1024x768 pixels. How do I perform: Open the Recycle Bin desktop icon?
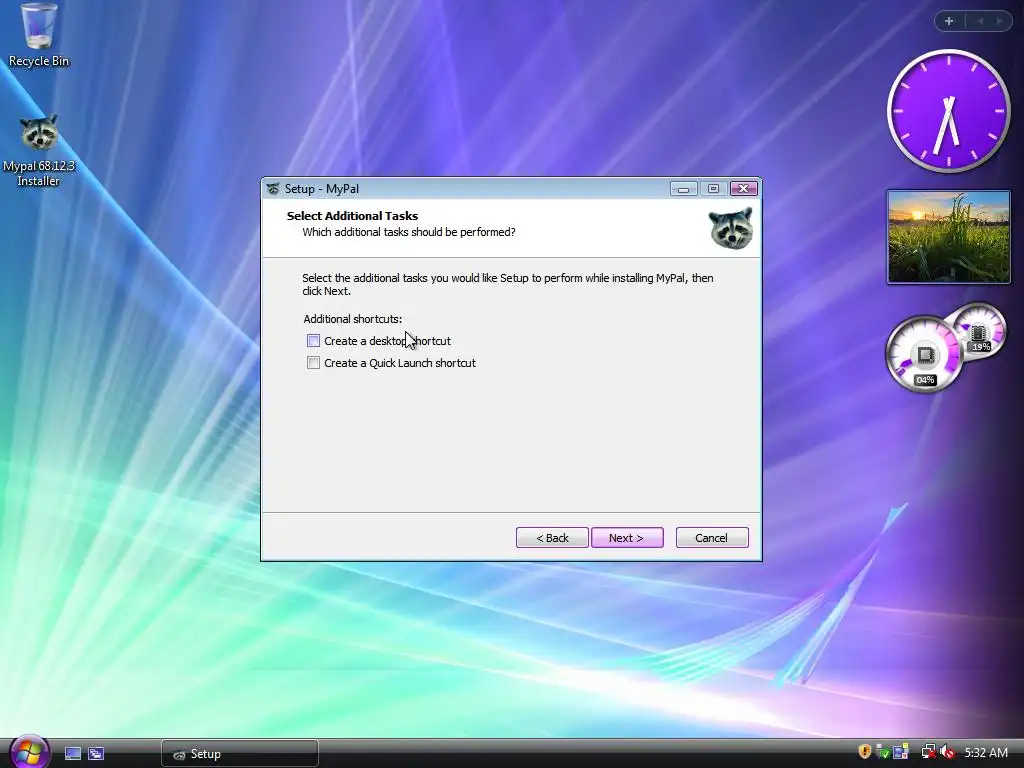pyautogui.click(x=39, y=35)
